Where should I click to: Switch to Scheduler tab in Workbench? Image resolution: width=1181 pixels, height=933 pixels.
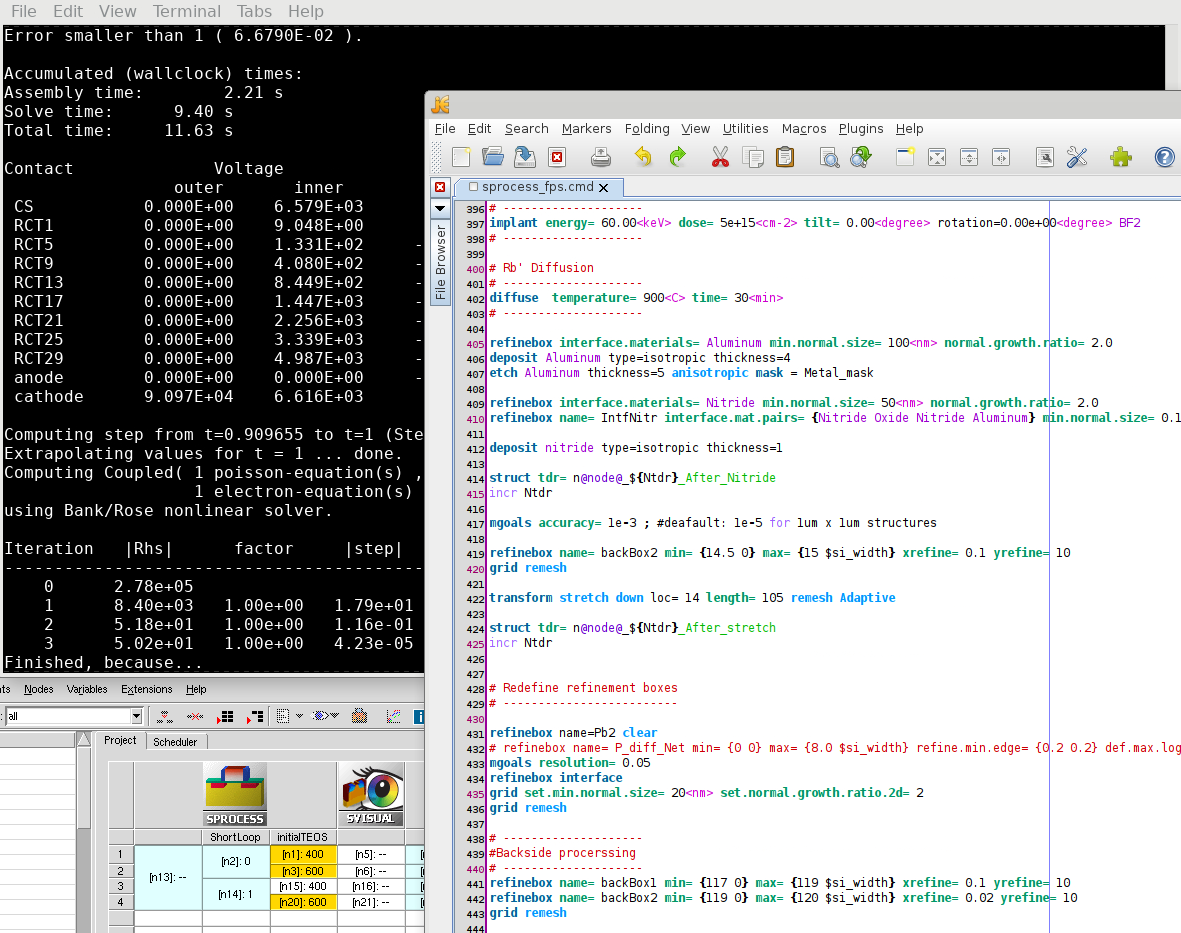[x=175, y=742]
